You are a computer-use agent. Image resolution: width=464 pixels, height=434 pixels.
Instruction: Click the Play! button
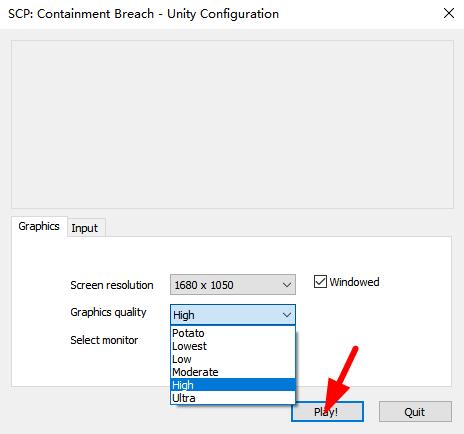click(x=327, y=412)
